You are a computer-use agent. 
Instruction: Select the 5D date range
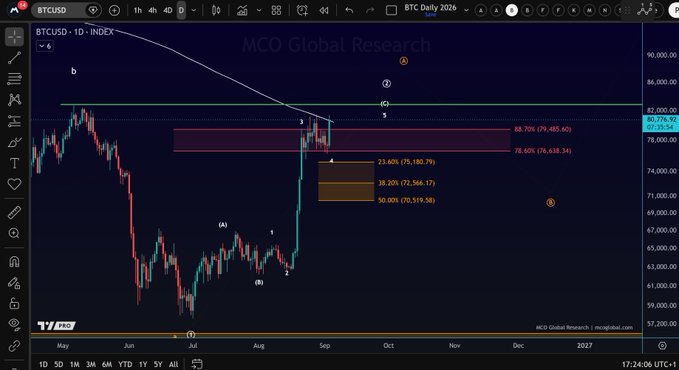58,364
